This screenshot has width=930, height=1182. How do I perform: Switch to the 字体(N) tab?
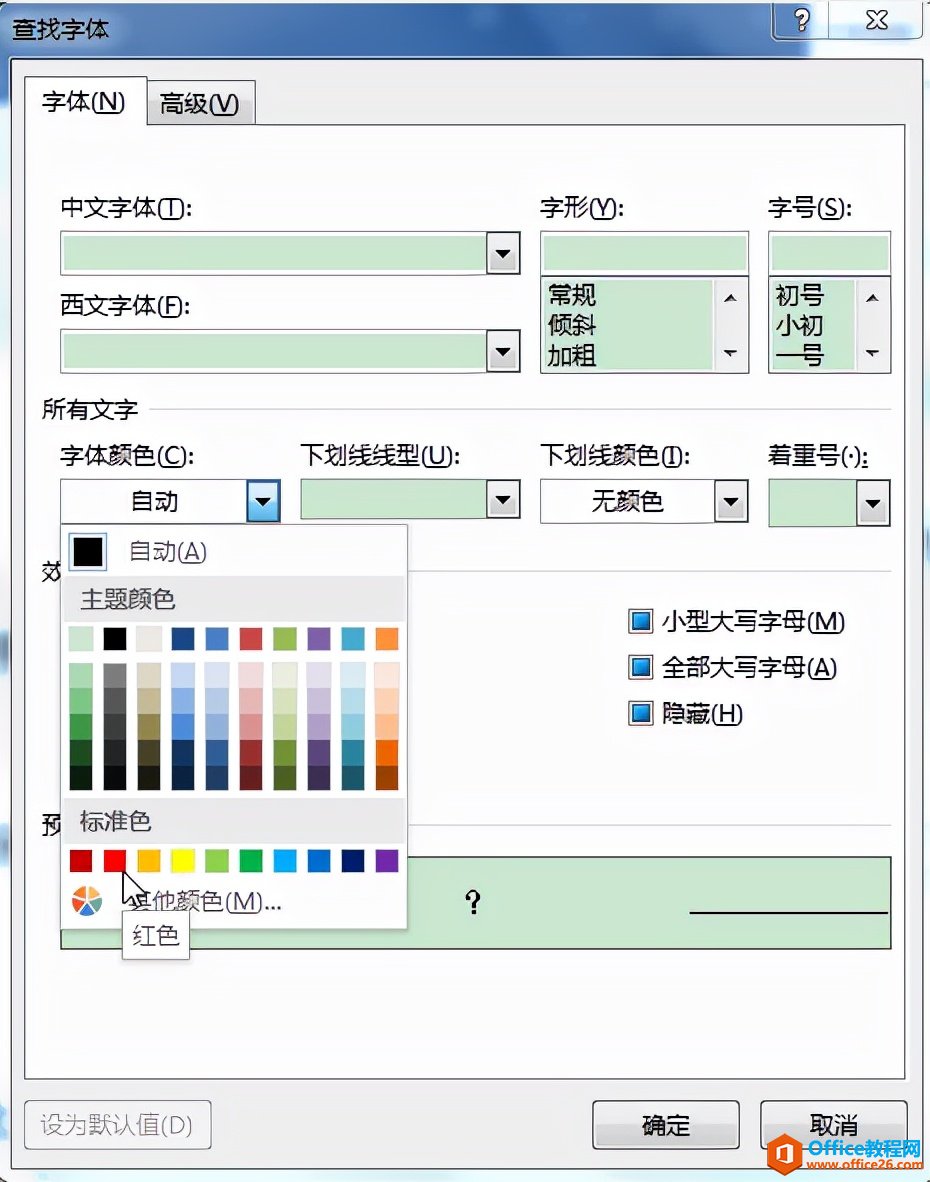[84, 102]
